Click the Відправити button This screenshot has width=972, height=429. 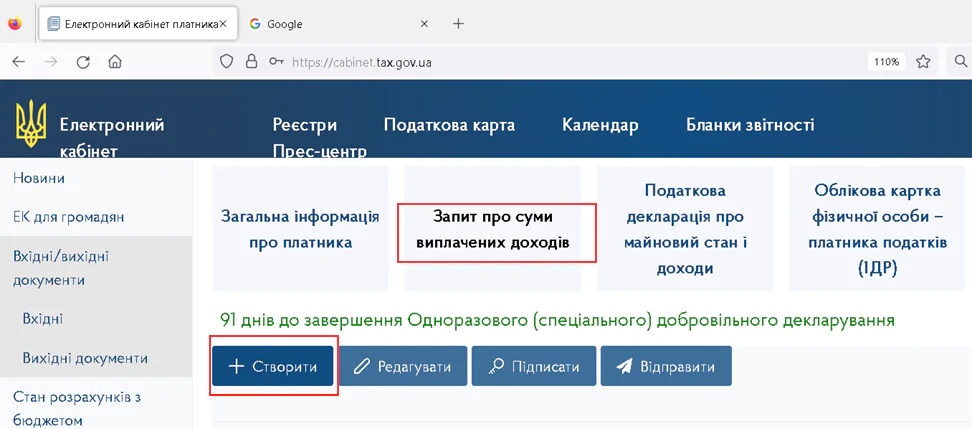[x=666, y=367]
